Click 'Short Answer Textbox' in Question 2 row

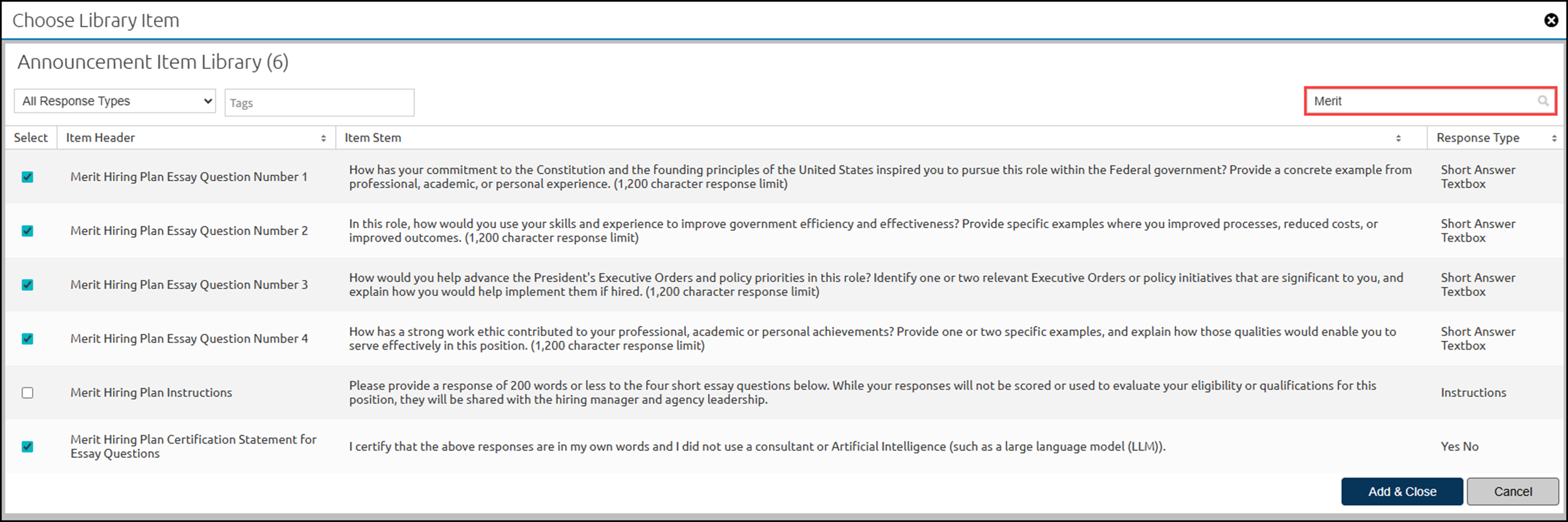click(x=1478, y=231)
